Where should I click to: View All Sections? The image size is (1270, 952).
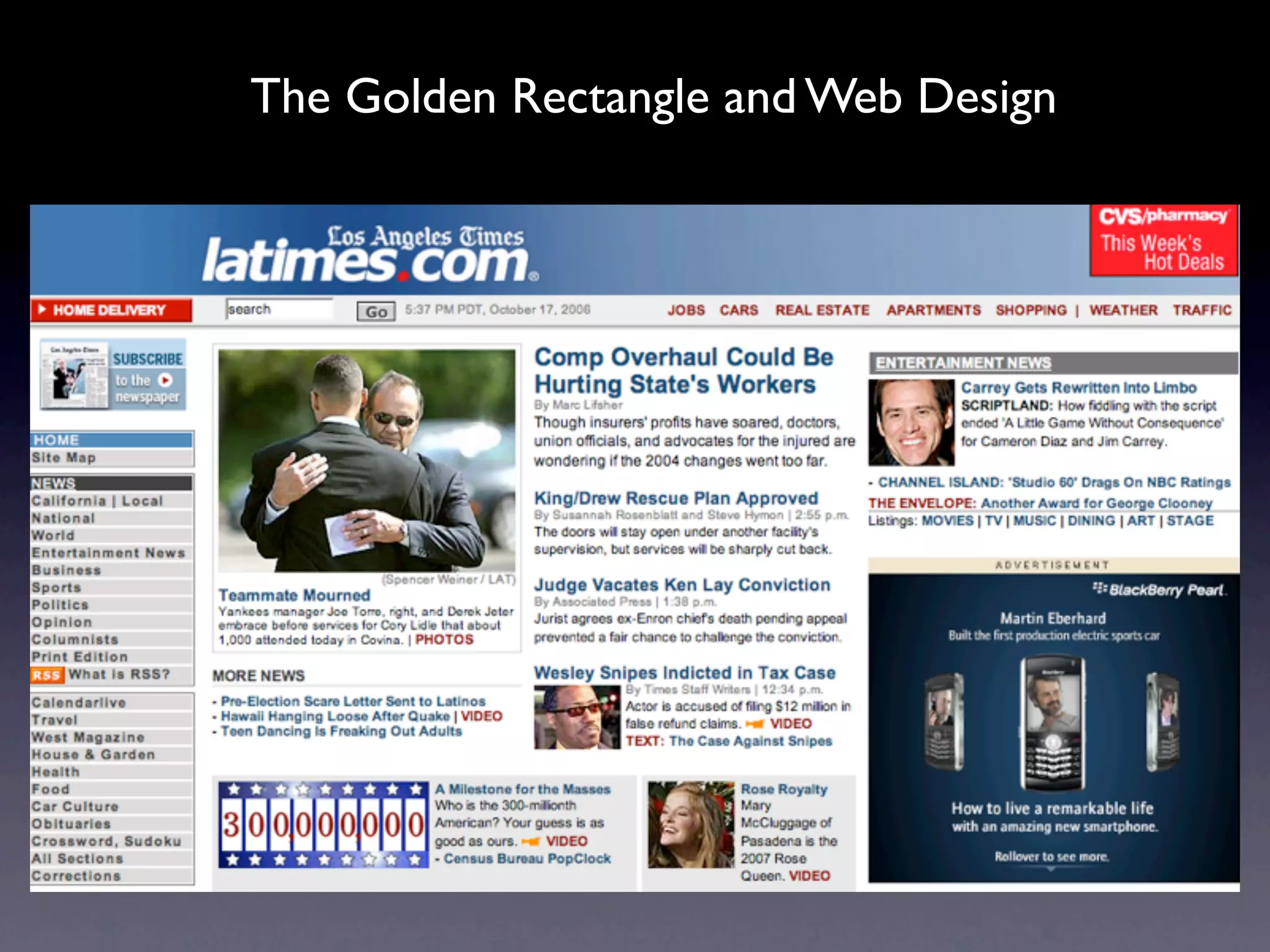coord(78,859)
